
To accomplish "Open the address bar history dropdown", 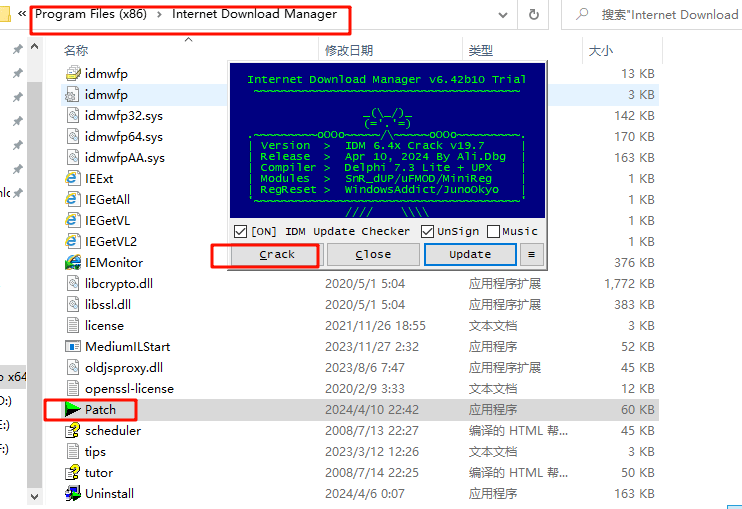I will point(503,15).
